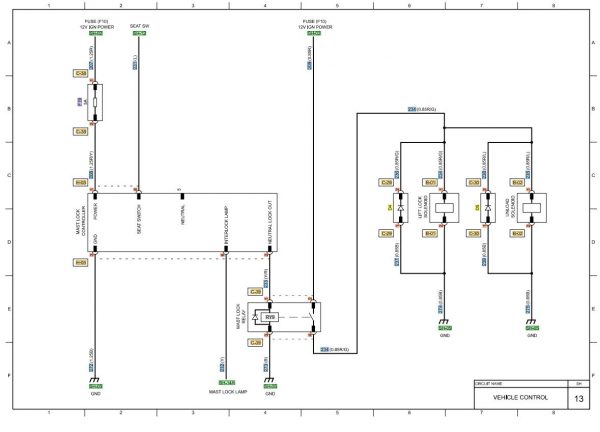This screenshot has height=432, width=600.
Task: Select the INTERLOCK LAMP pin terminal on controller
Action: click(x=226, y=249)
